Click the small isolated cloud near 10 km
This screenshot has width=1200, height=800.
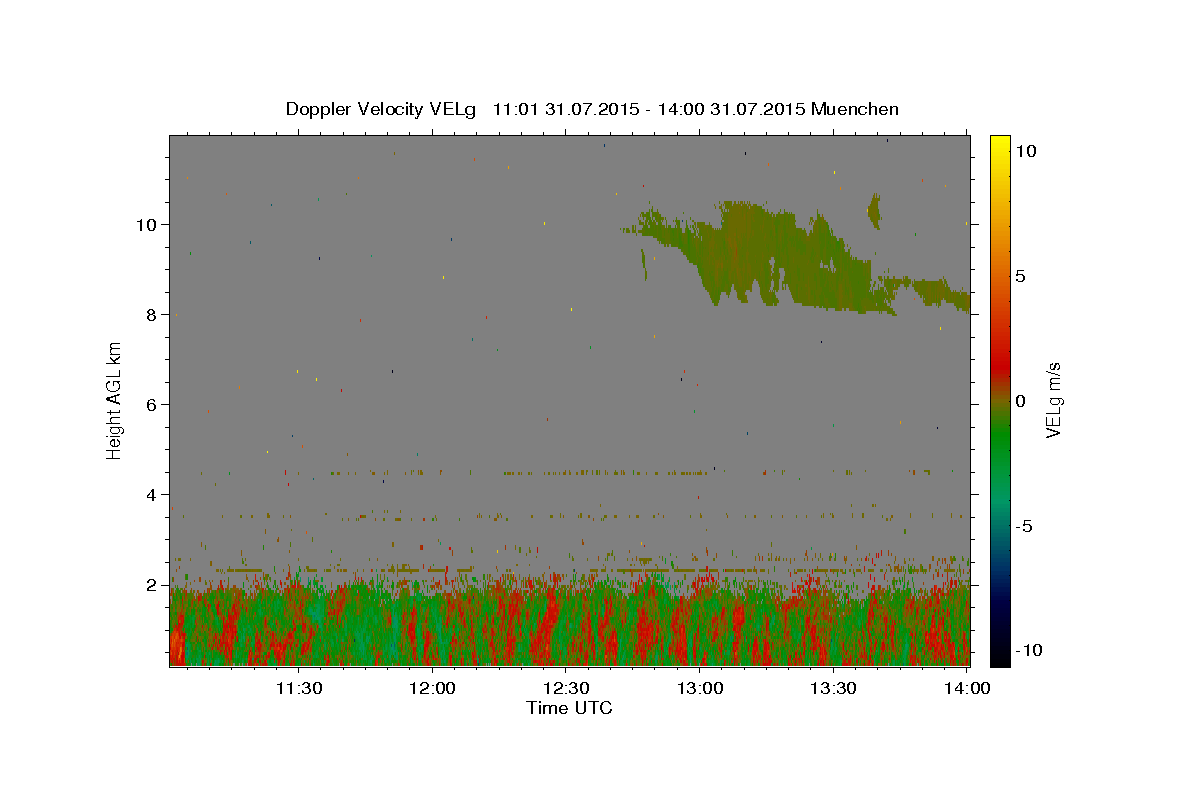point(874,210)
